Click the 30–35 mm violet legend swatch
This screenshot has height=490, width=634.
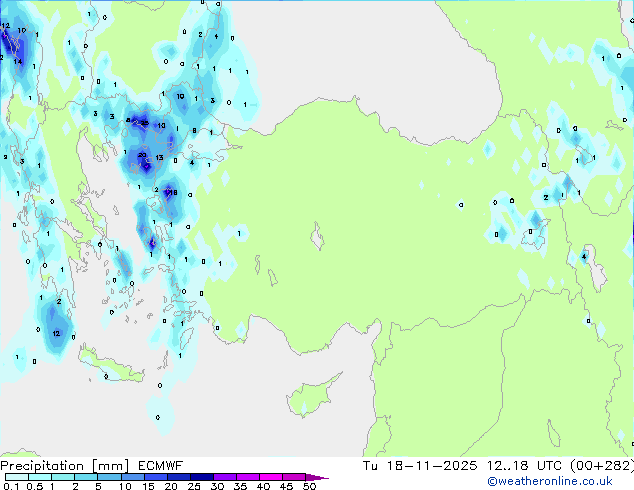[x=225, y=477]
